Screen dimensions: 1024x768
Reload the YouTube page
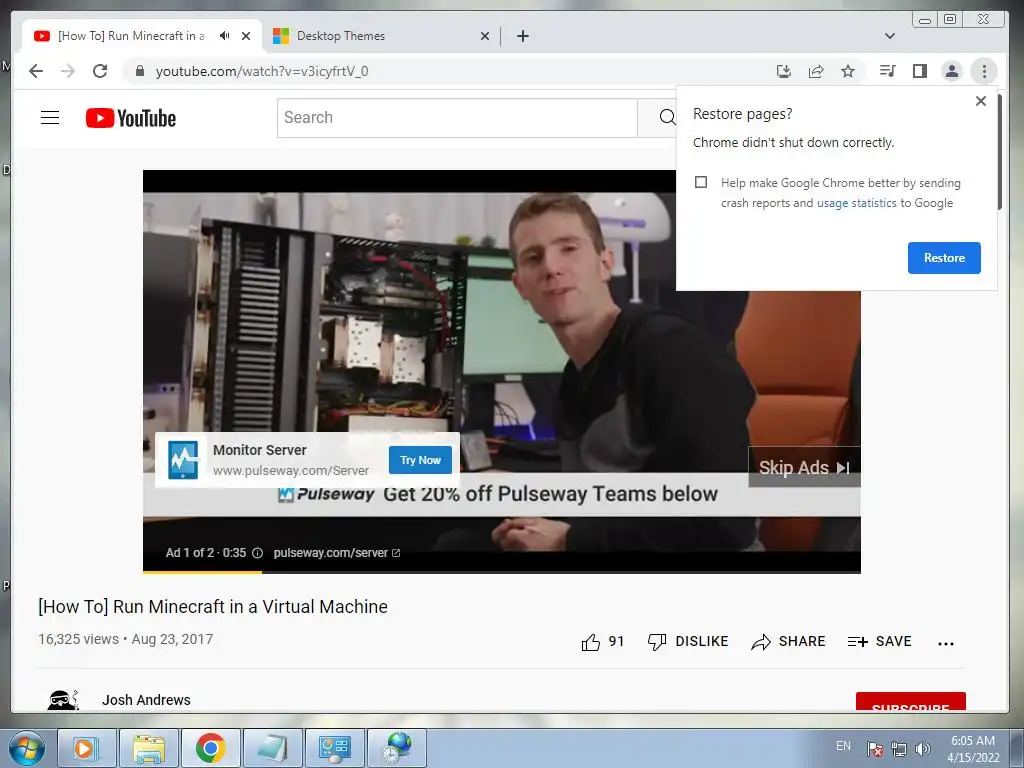coord(100,71)
